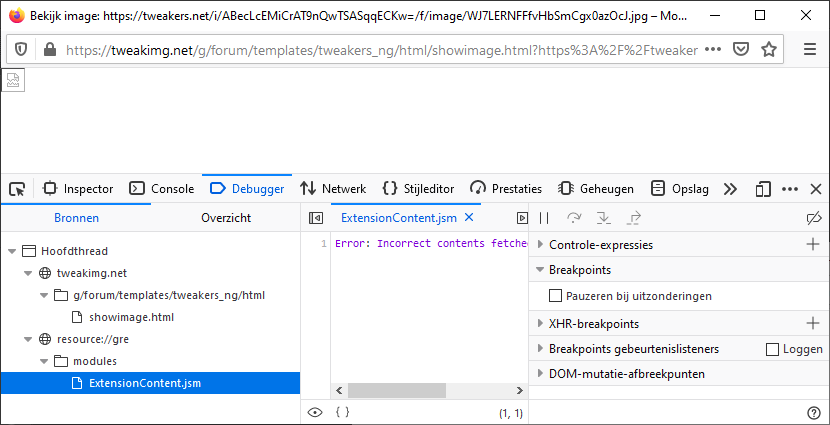
Task: Minimize the Firefox window
Action: pyautogui.click(x=714, y=15)
